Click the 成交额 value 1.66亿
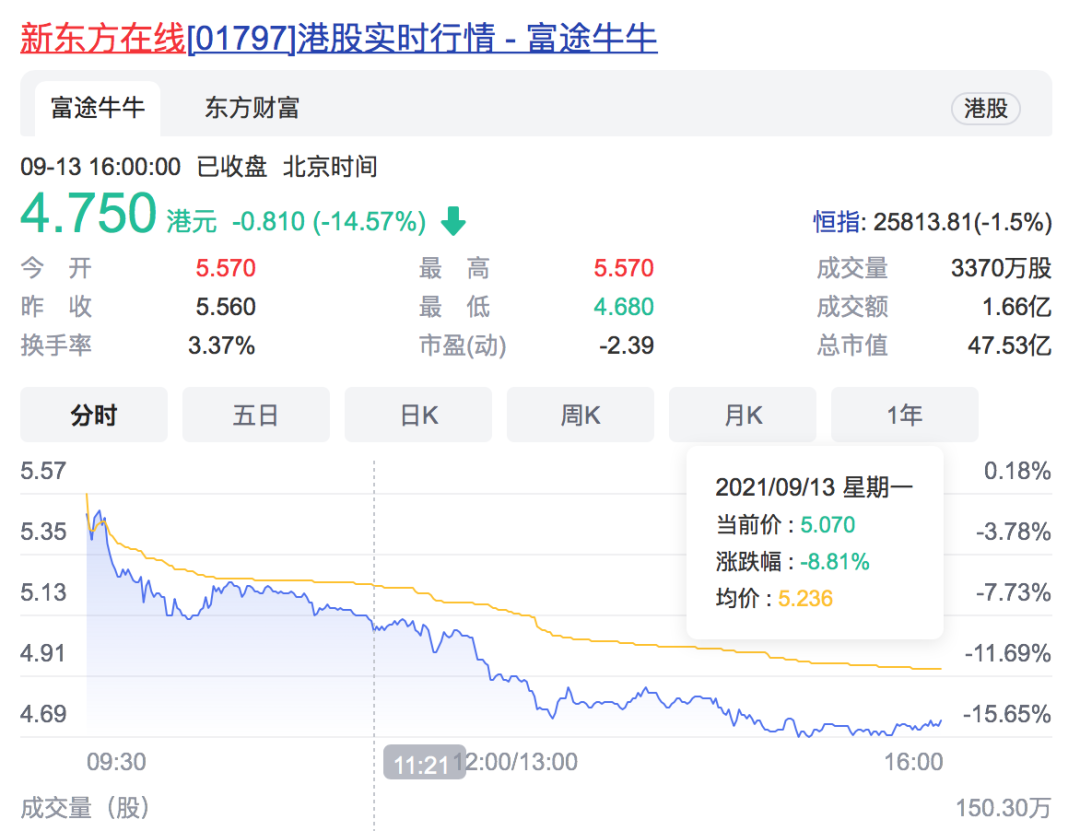Image resolution: width=1080 pixels, height=831 pixels. [x=1017, y=307]
